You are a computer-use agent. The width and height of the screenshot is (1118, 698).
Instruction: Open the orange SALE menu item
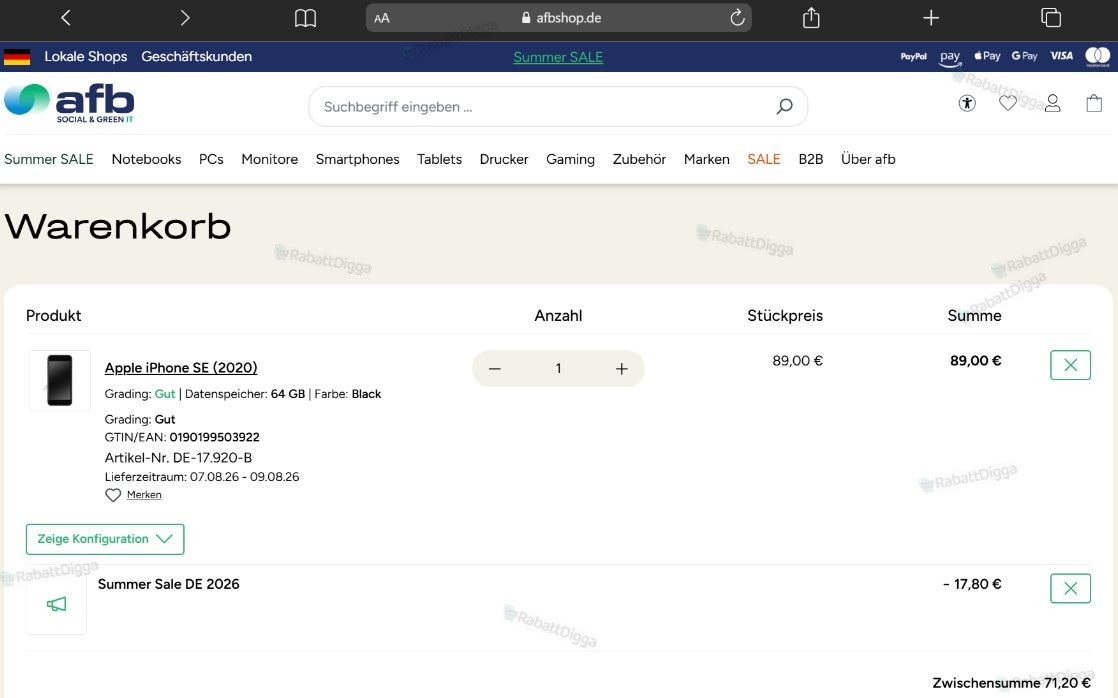764,159
